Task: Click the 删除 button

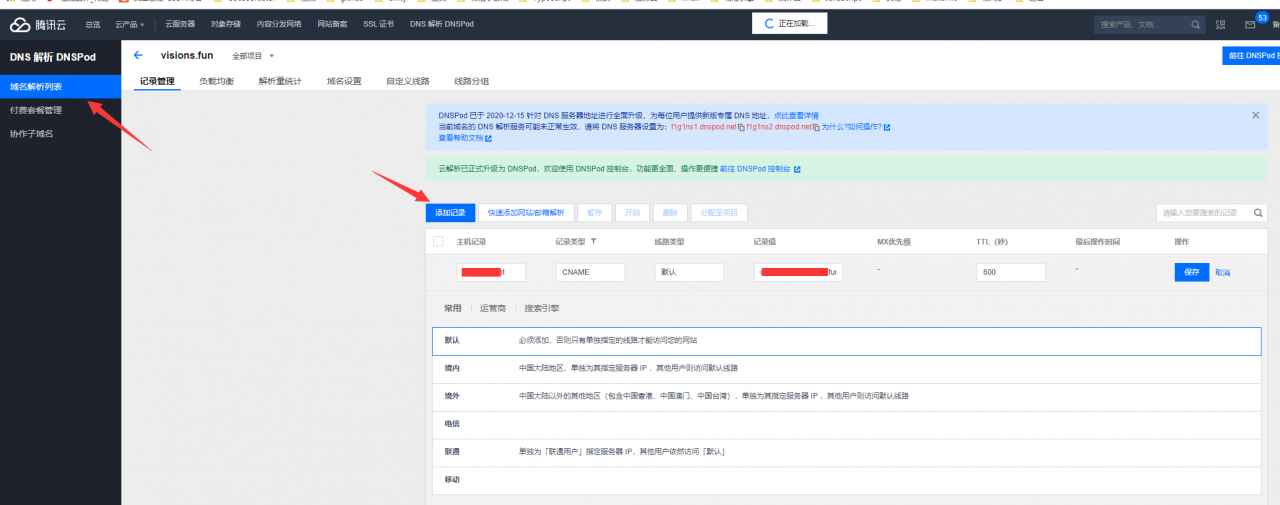Action: click(669, 212)
